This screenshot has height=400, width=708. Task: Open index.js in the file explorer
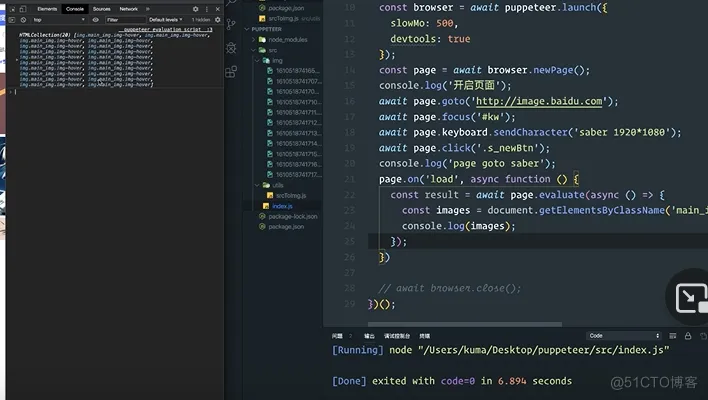point(283,206)
